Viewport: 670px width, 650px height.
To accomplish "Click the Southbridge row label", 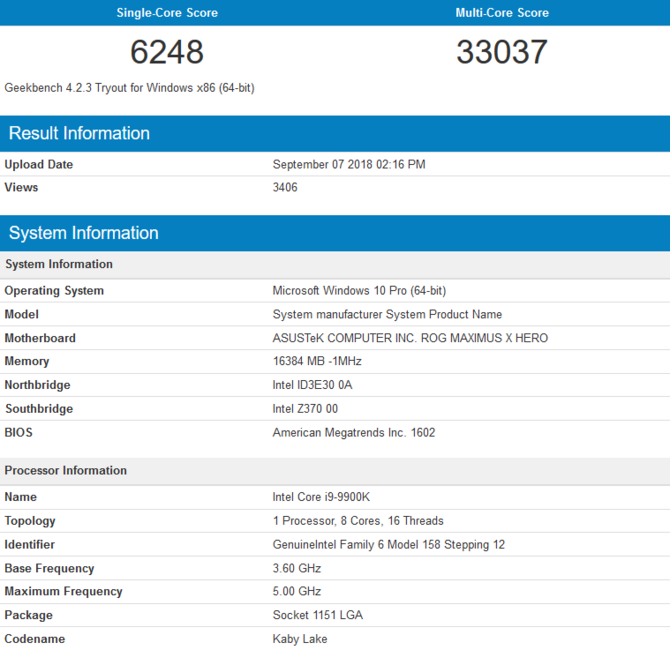I will tap(39, 409).
